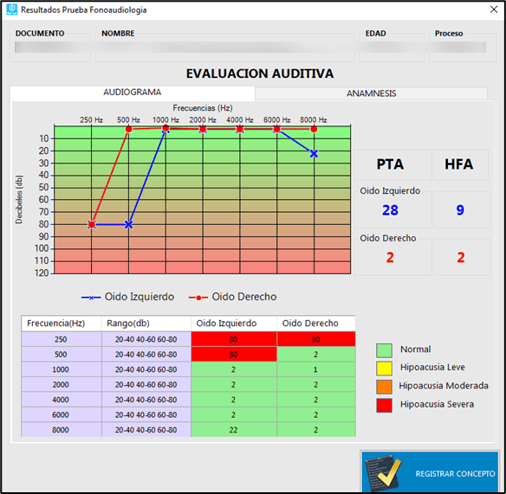The height and width of the screenshot is (494, 506).
Task: Click the 8000 Hz Oido Izquierdo cell showing 22
Action: (234, 430)
